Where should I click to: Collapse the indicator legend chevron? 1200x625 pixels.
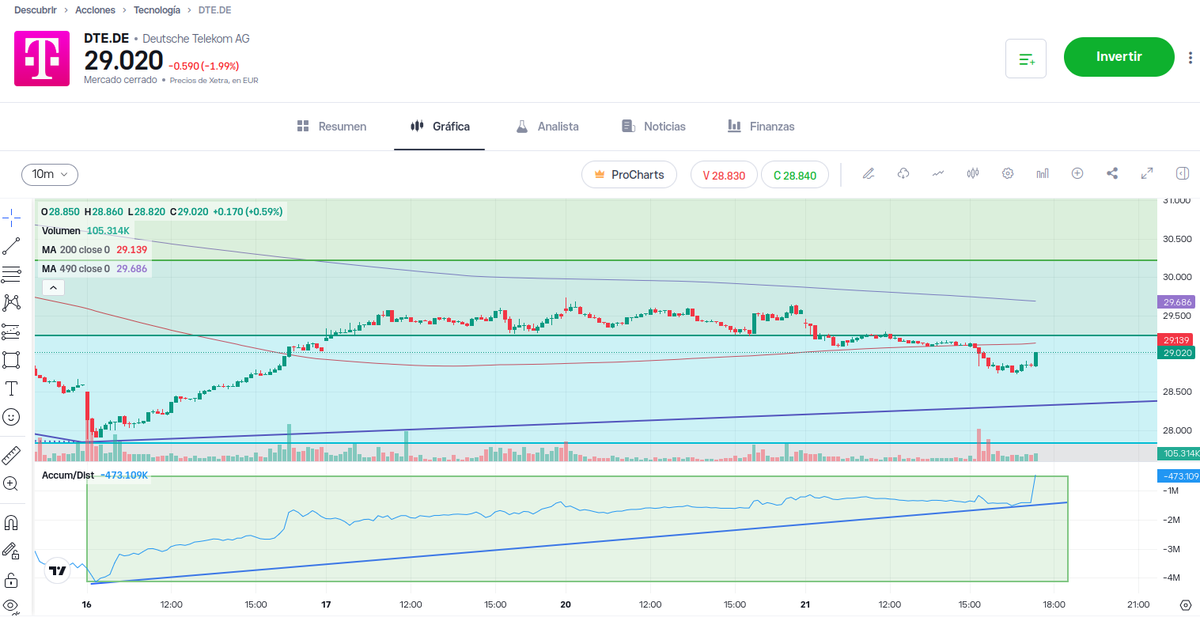(53, 287)
